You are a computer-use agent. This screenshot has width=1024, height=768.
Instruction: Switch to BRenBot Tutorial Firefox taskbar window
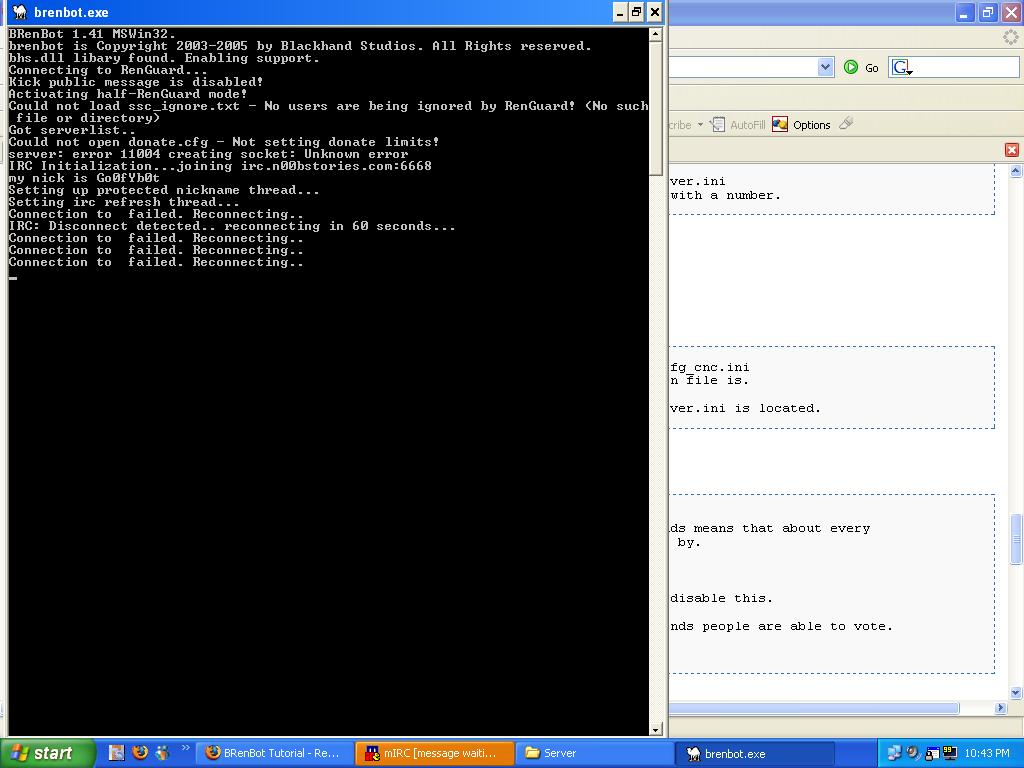tap(273, 753)
